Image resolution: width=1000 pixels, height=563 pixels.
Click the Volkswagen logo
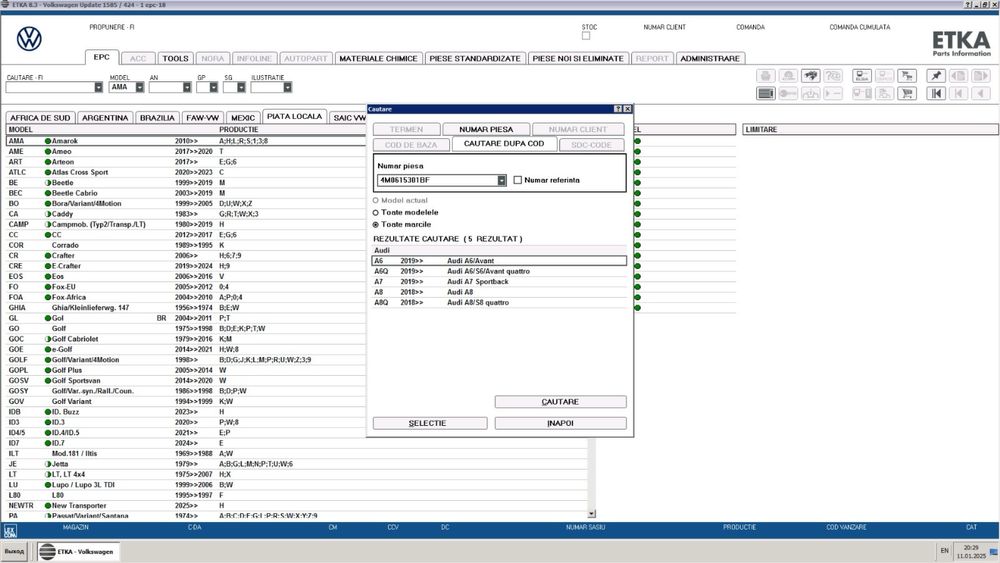coord(29,39)
